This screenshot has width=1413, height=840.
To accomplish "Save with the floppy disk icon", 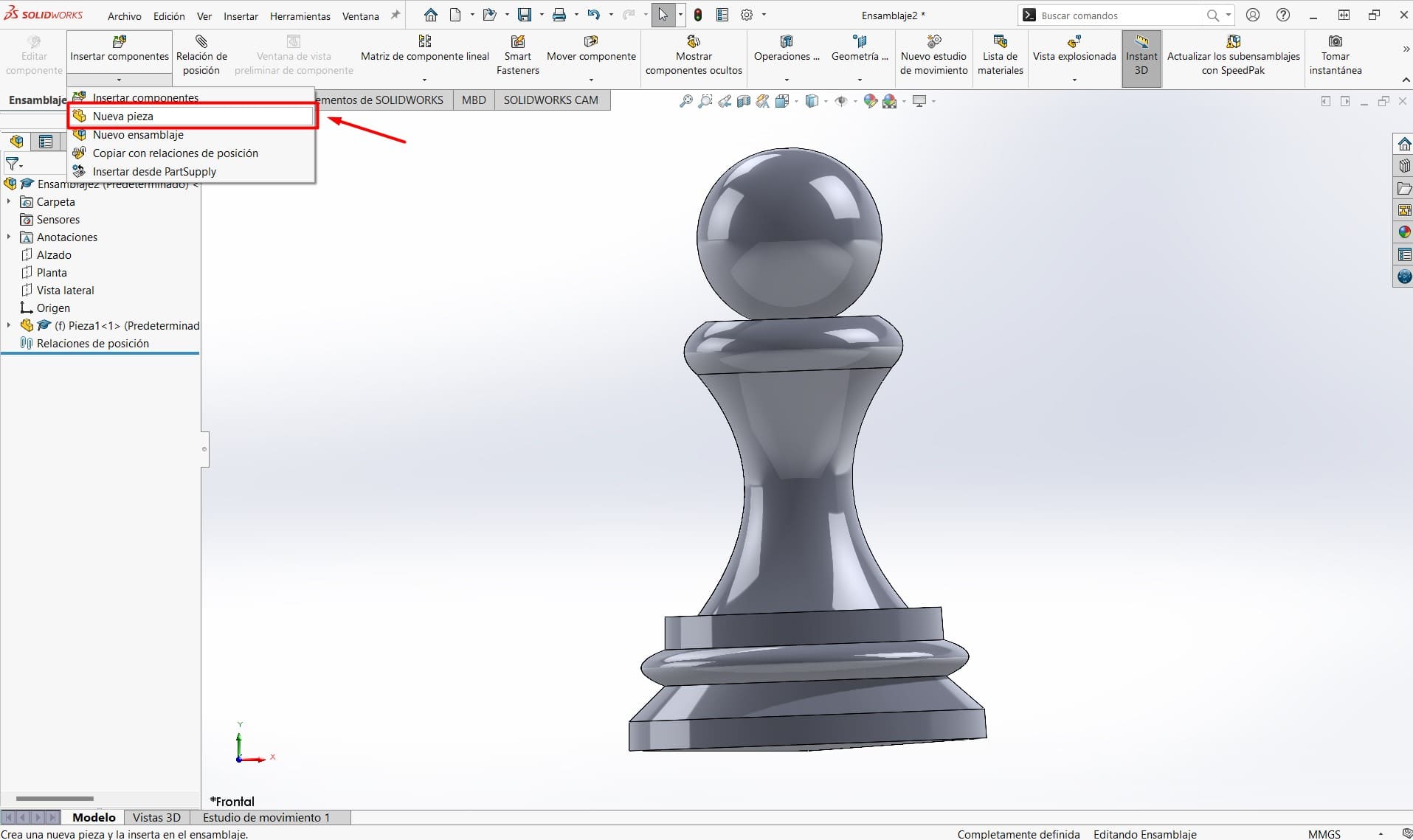I will [525, 15].
